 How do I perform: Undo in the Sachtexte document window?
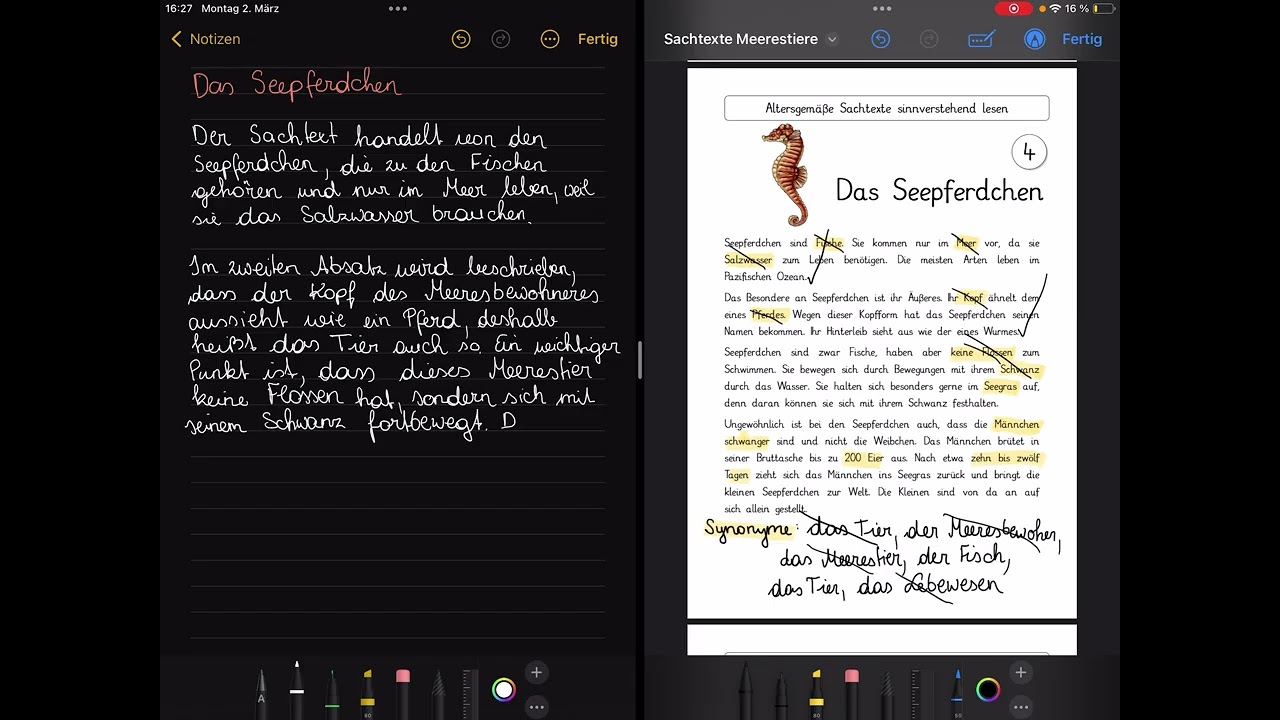click(880, 39)
